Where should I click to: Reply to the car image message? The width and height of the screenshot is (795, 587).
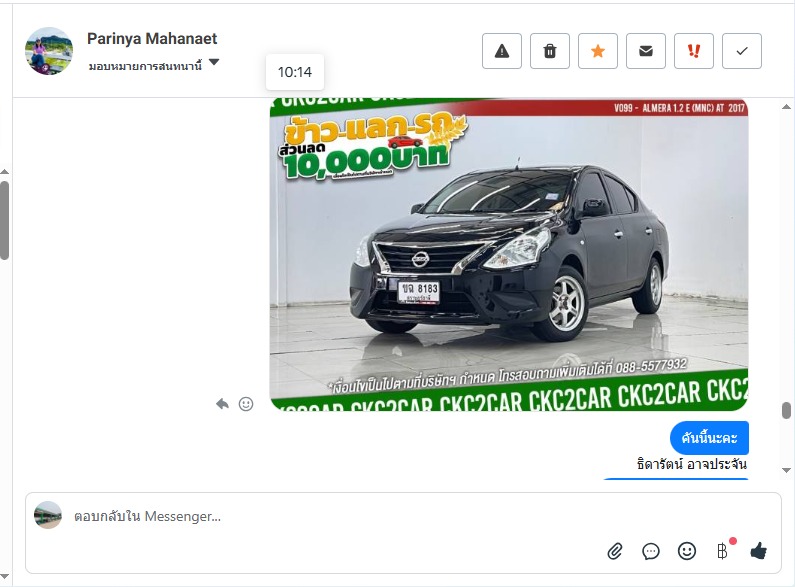[222, 404]
